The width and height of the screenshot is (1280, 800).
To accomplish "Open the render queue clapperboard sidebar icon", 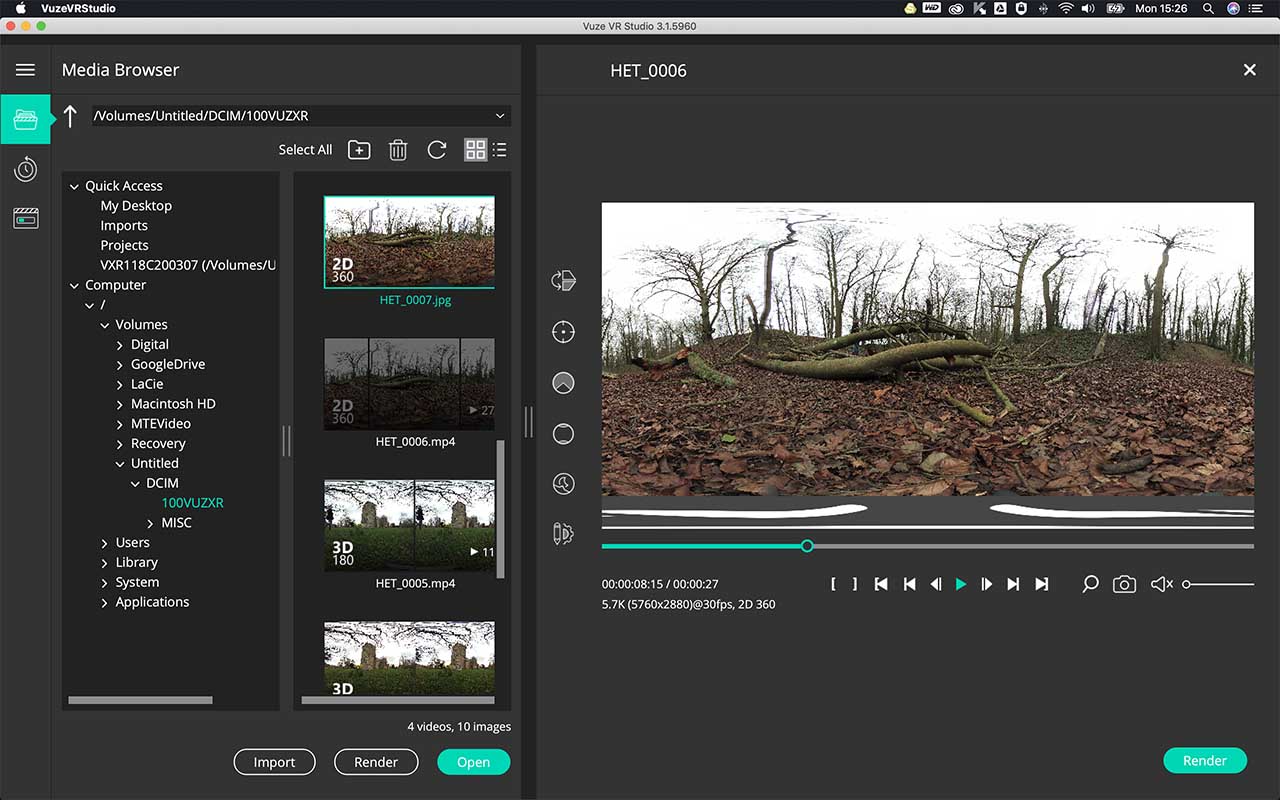I will [25, 218].
